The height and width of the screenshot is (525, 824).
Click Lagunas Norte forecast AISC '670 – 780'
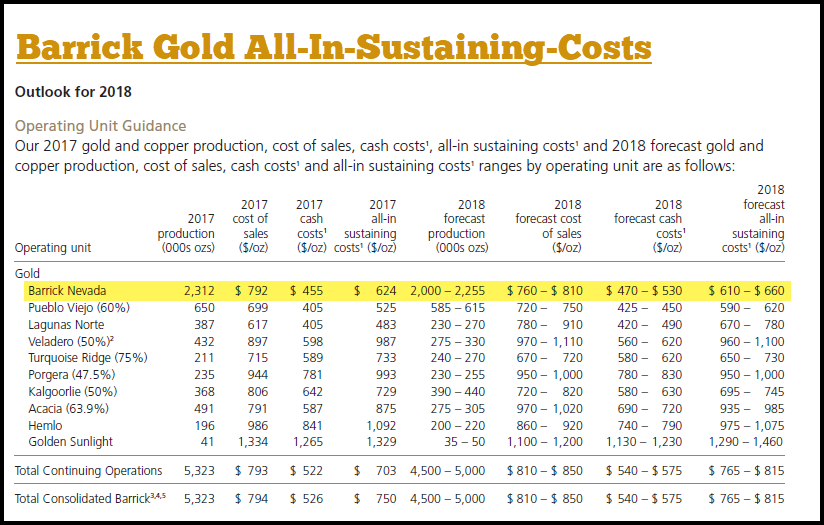coord(752,325)
